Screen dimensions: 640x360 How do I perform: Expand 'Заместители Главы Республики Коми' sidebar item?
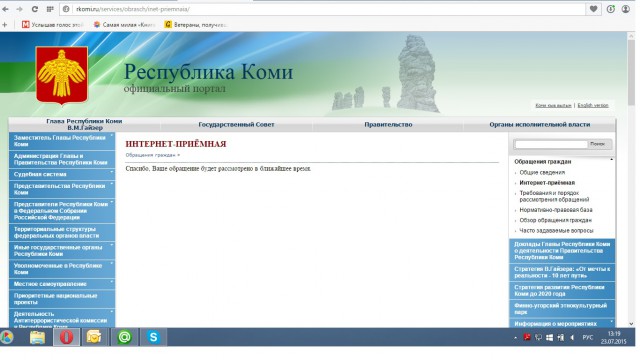pyautogui.click(x=62, y=141)
